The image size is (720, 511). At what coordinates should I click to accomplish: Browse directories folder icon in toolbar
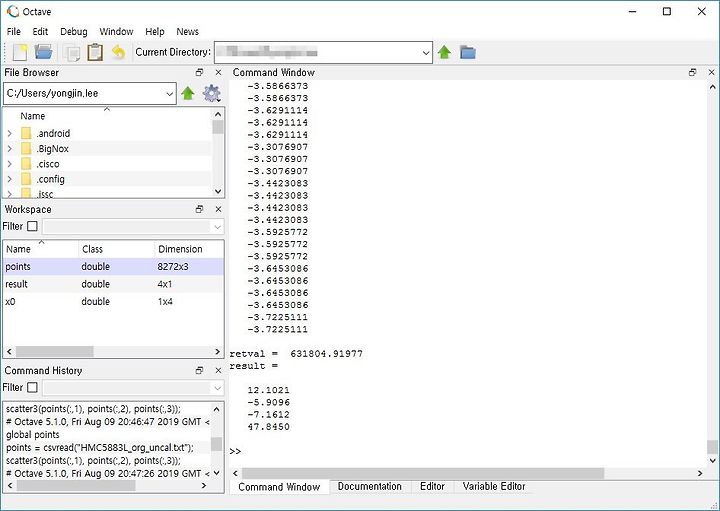tap(467, 52)
